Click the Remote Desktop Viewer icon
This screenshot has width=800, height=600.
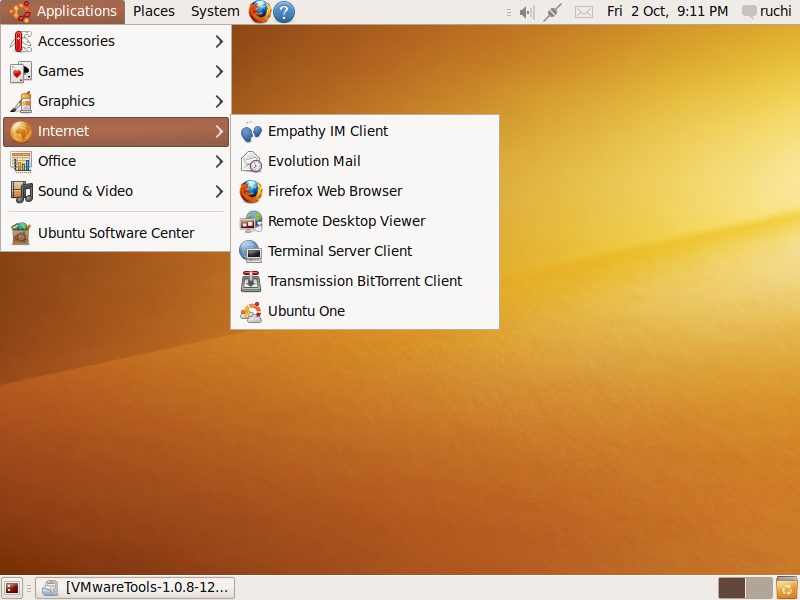251,222
